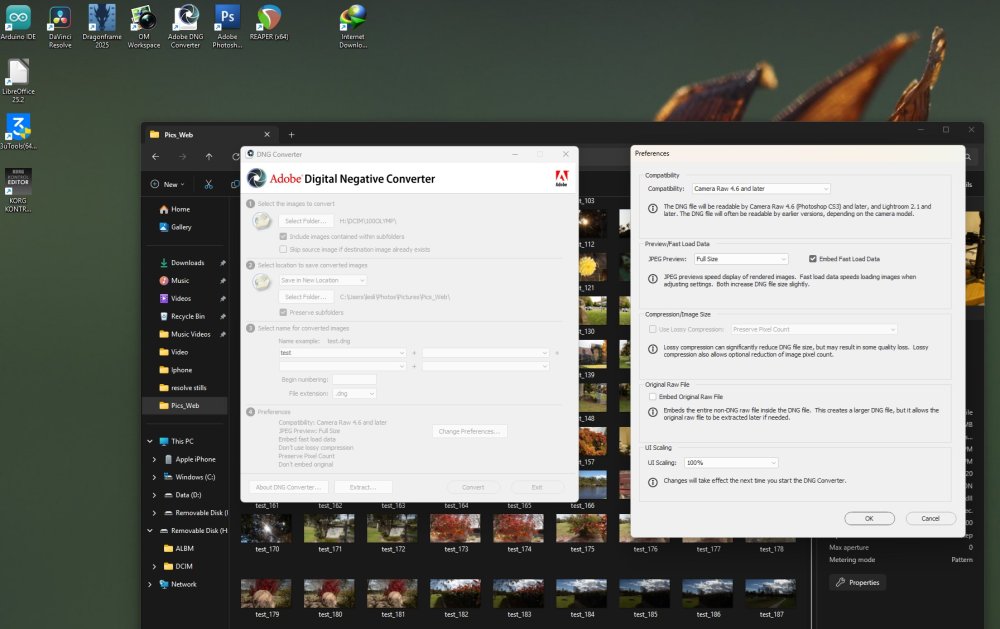
Task: Open the Internet Download Manager desktop icon
Action: 352,19
